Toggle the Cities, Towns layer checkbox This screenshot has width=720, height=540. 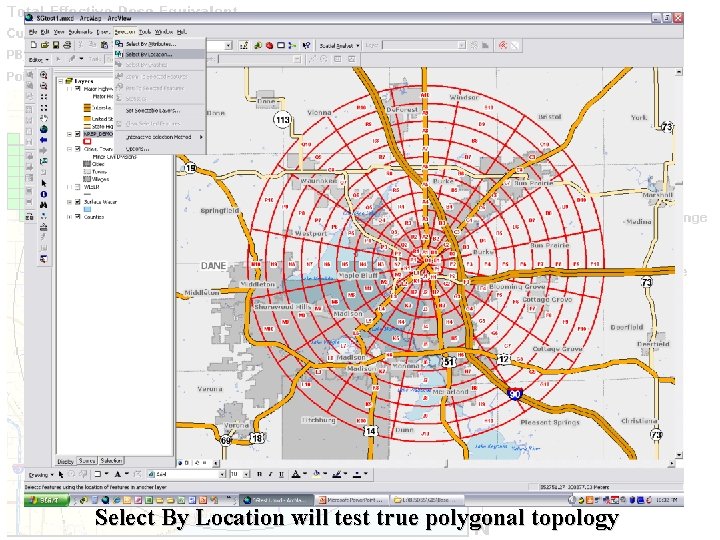[78, 149]
